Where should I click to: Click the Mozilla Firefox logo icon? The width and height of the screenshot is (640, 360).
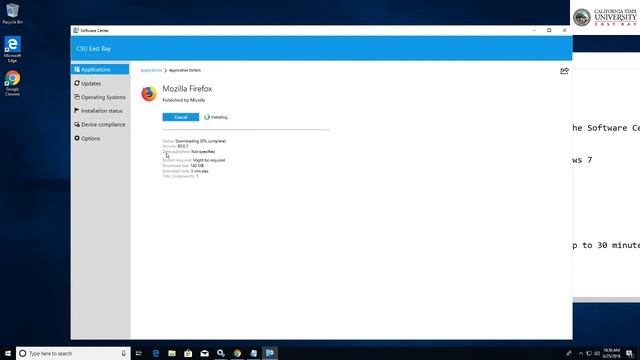pyautogui.click(x=149, y=93)
